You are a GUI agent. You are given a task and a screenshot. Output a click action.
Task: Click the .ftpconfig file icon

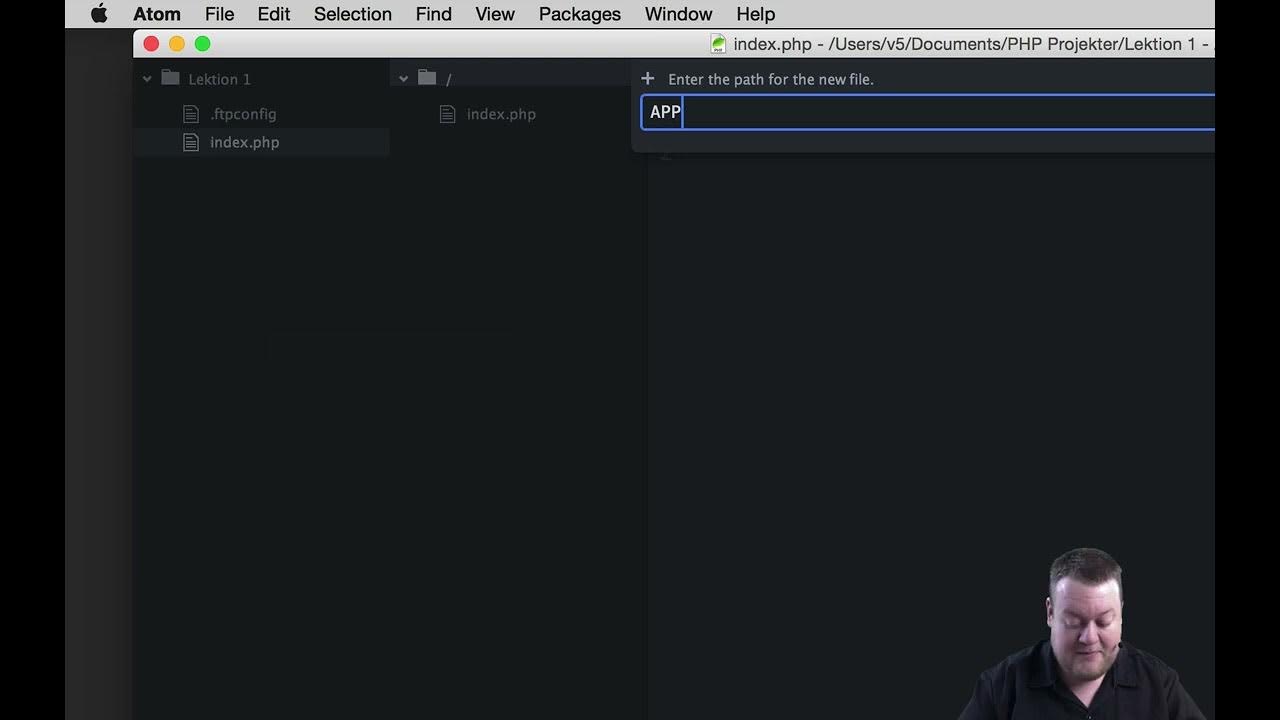point(191,114)
